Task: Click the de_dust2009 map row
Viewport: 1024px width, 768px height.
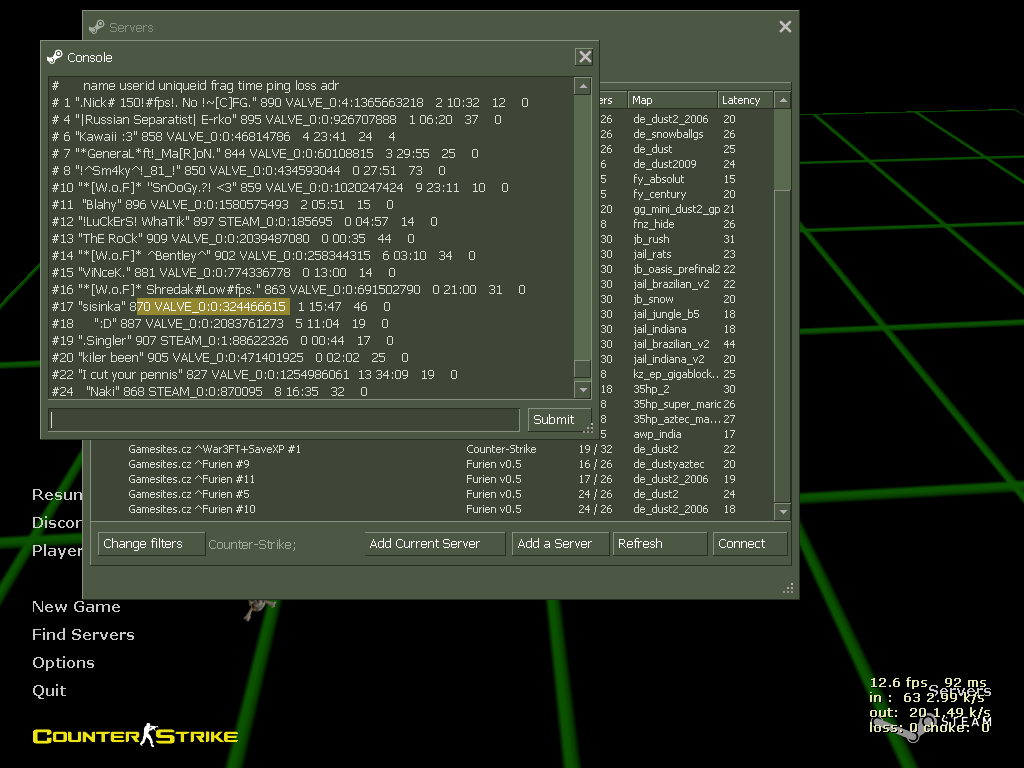Action: pos(686,165)
